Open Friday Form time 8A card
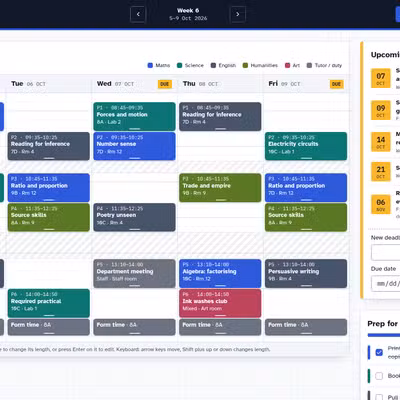400x400 pixels. coord(306,327)
